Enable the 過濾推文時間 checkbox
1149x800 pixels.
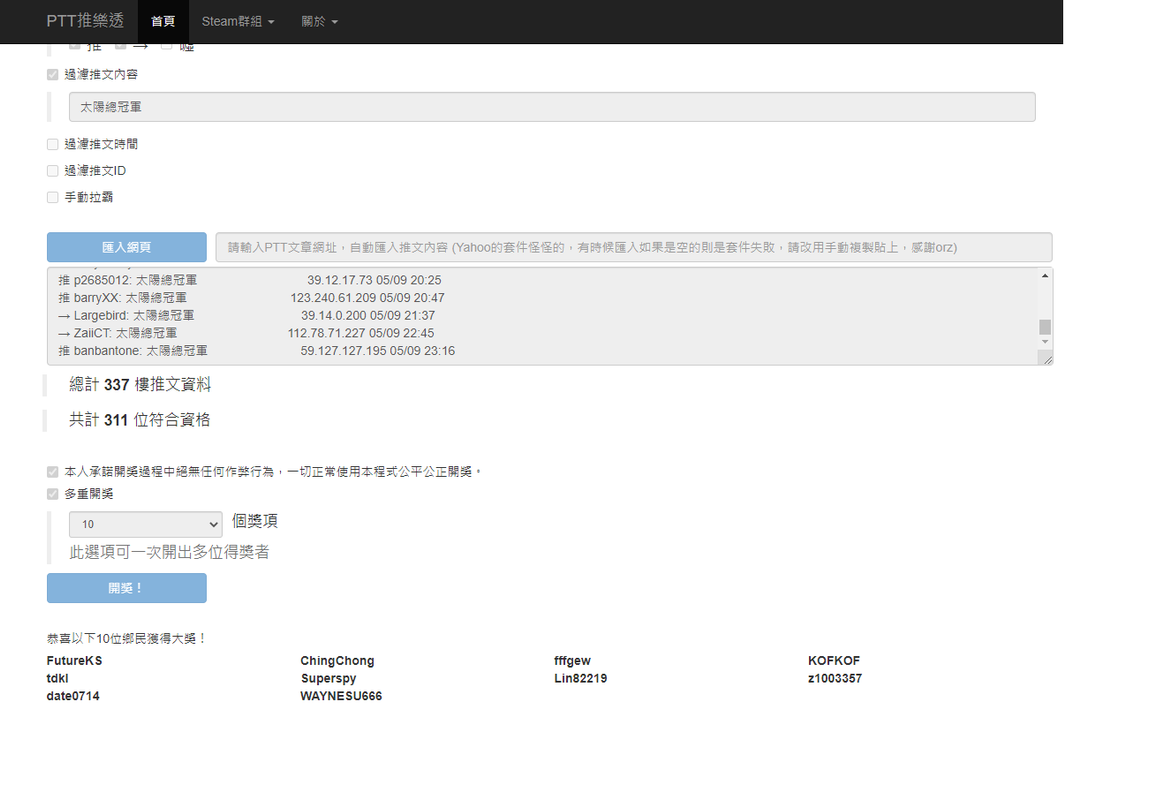[x=53, y=144]
